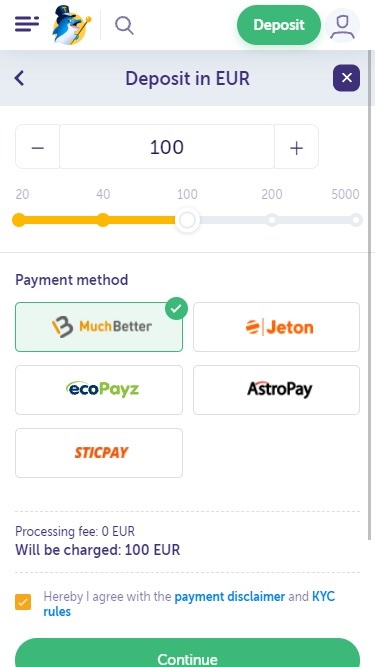This screenshot has width=375, height=667.
Task: Open the hamburger menu icon
Action: point(27,24)
